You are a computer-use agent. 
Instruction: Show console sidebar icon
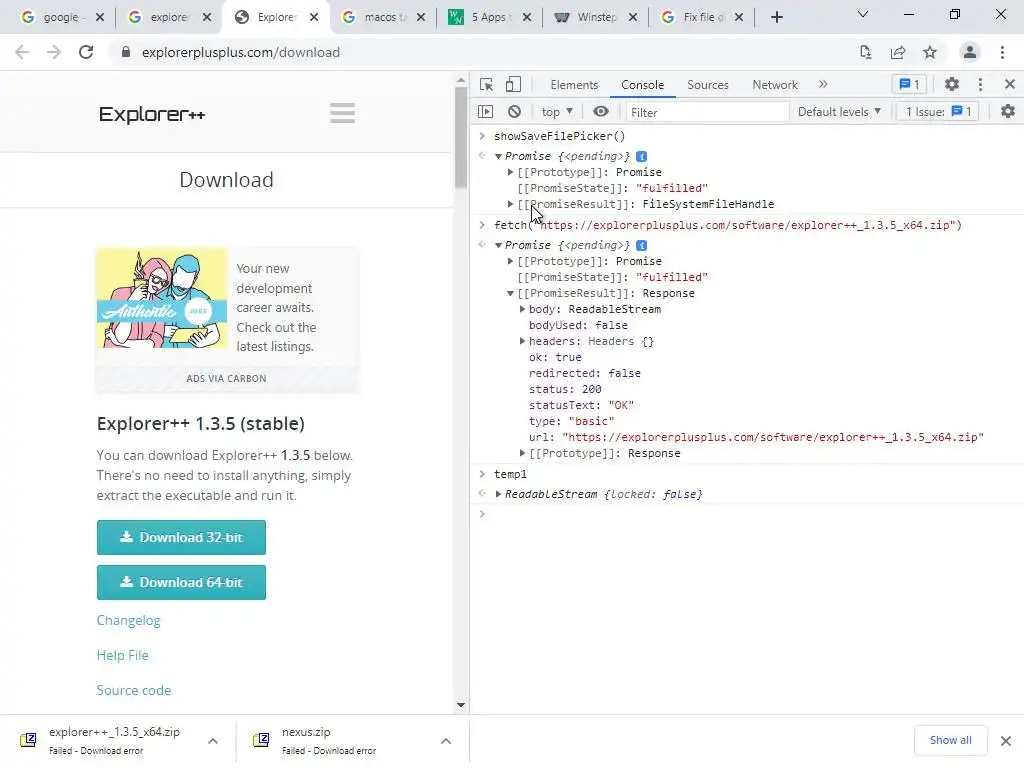[x=485, y=112]
